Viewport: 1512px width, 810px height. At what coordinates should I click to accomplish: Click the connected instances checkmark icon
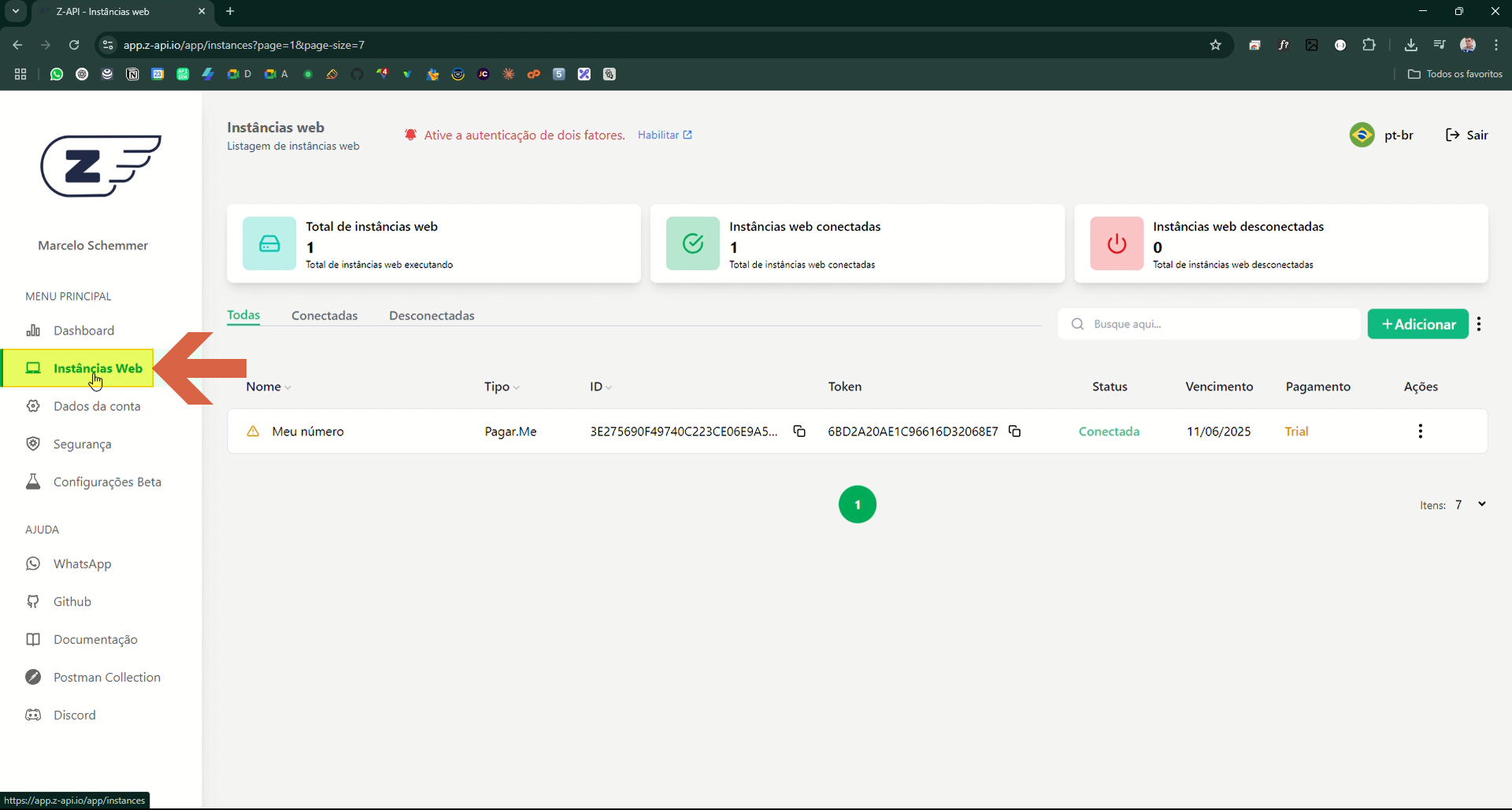click(x=693, y=243)
